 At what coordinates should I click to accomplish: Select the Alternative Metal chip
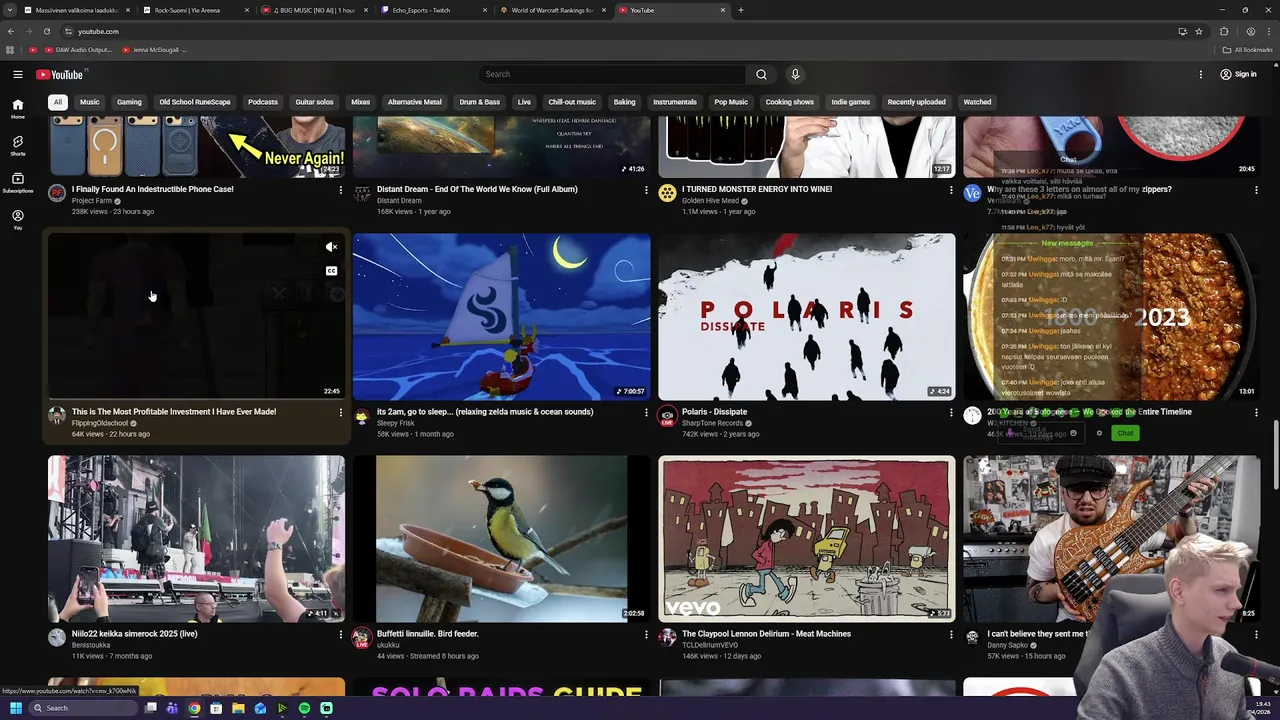(414, 102)
